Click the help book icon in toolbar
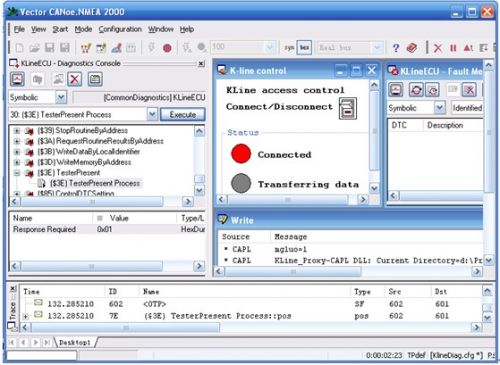Image resolution: width=500 pixels, height=365 pixels. [412, 48]
